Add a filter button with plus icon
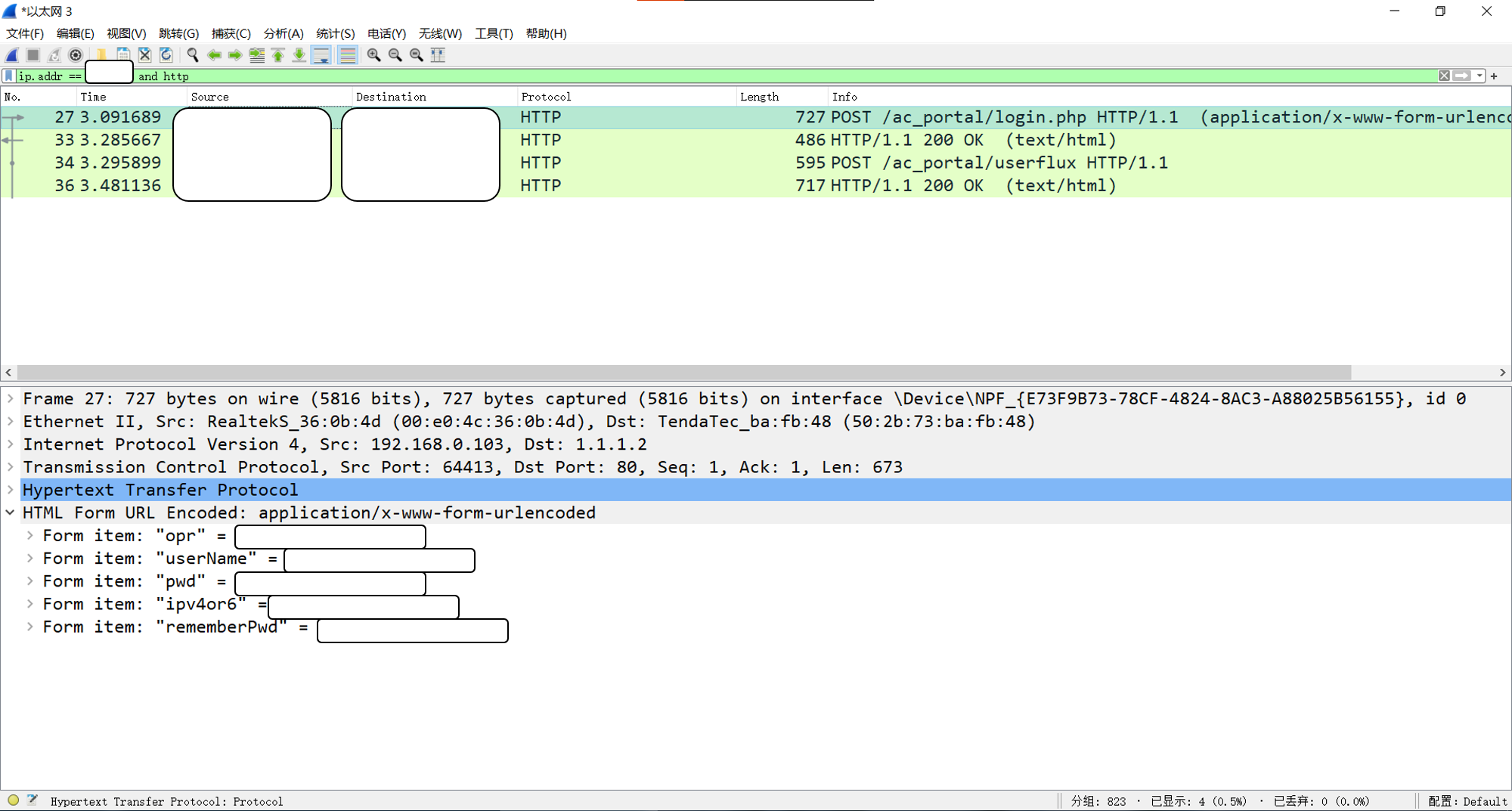Viewport: 1512px width, 811px height. 1495,76
